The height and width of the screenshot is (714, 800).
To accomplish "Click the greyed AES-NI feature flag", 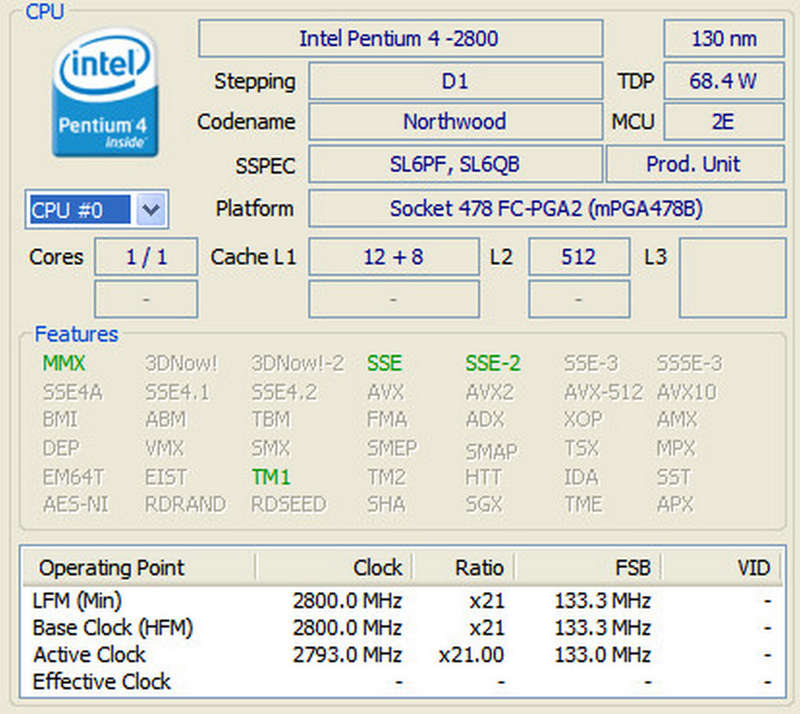I will coord(76,504).
